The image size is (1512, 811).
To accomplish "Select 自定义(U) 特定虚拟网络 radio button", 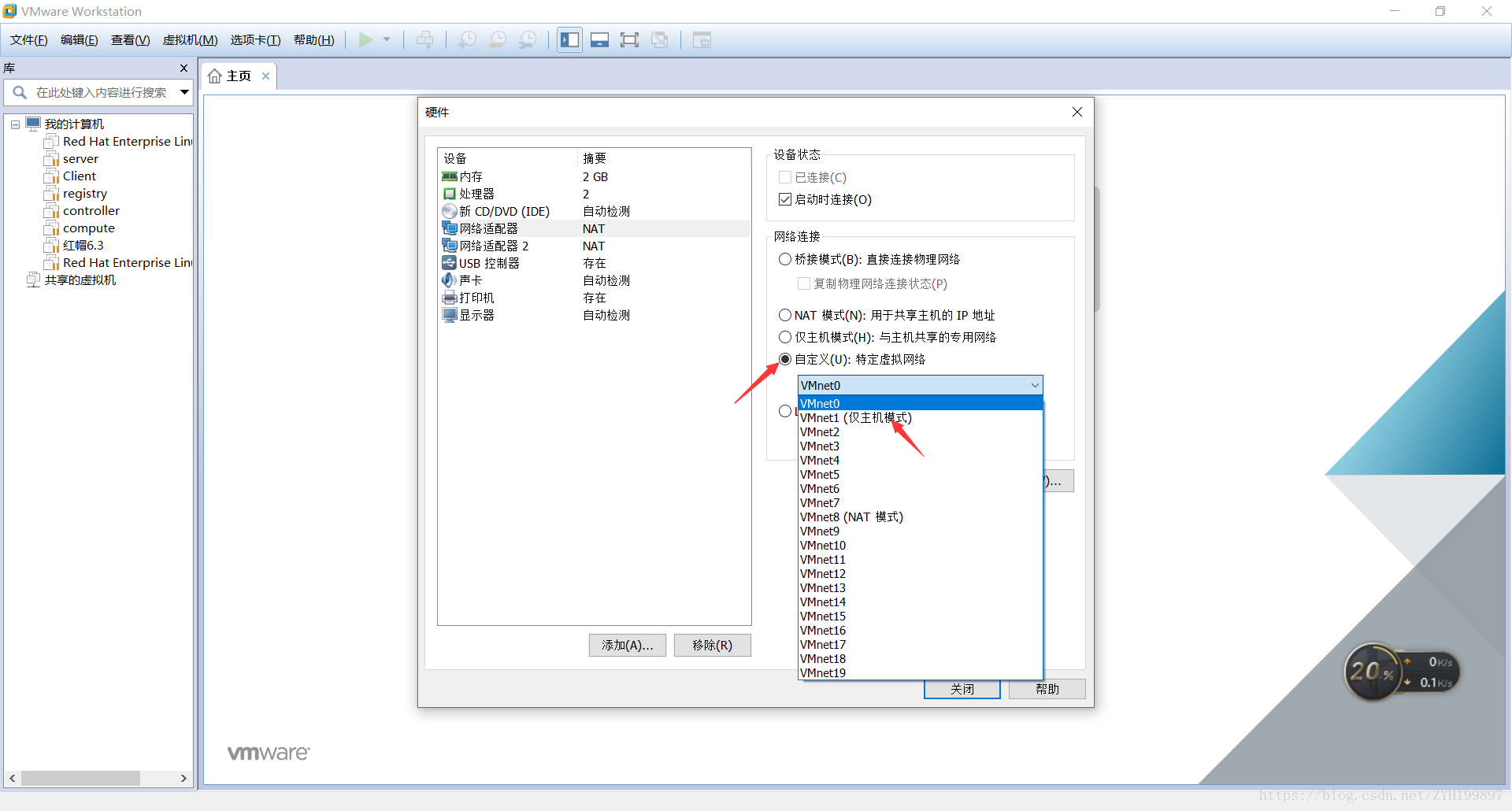I will [x=785, y=359].
